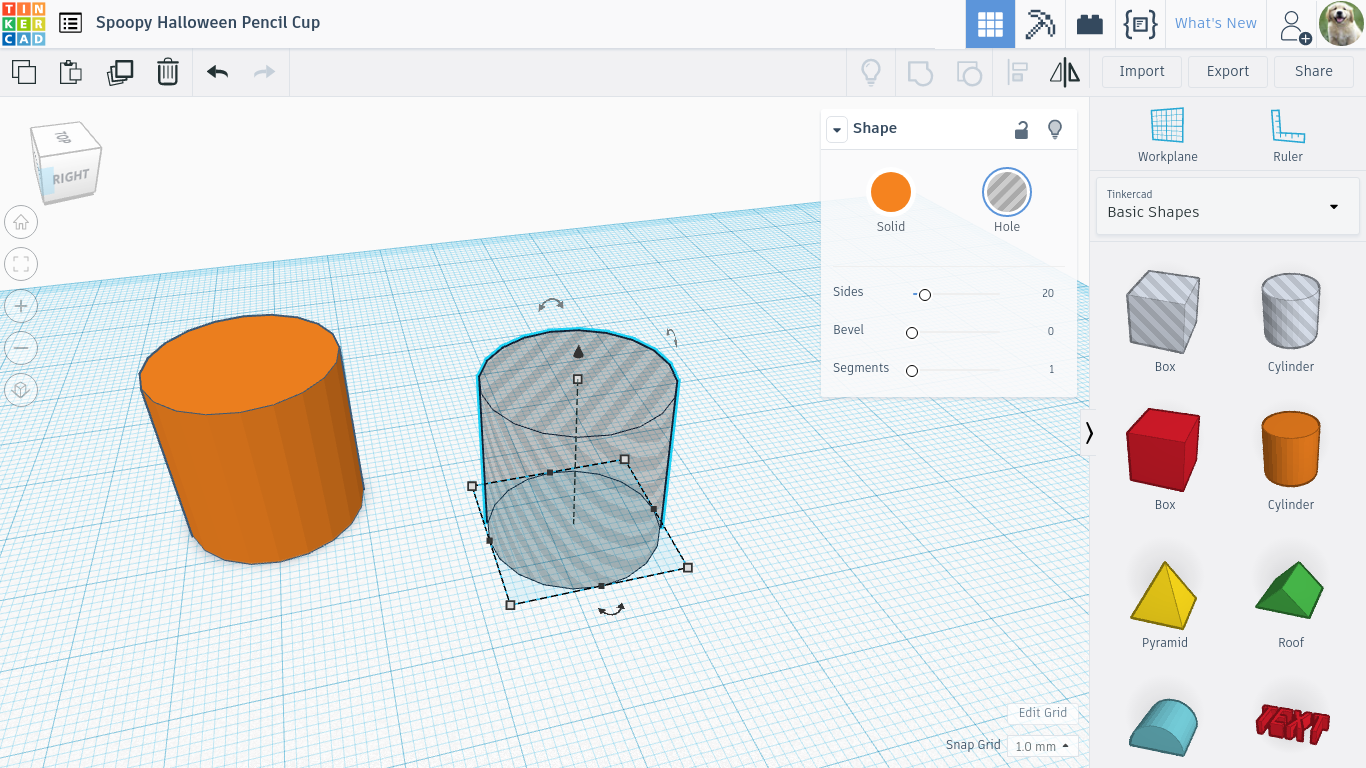Pick the yellow Pyramid shape
The height and width of the screenshot is (768, 1366).
point(1164,597)
